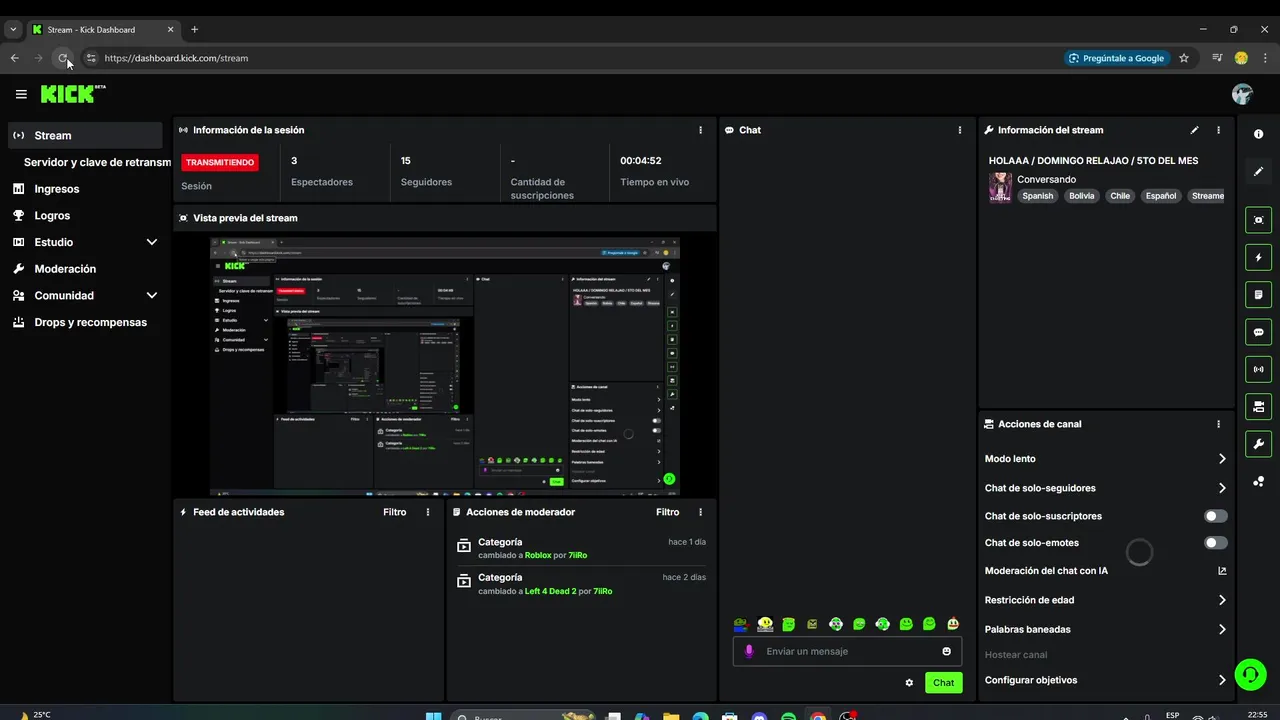Open Filtro in Acciones de moderador
Viewport: 1280px width, 720px height.
pyautogui.click(x=667, y=512)
